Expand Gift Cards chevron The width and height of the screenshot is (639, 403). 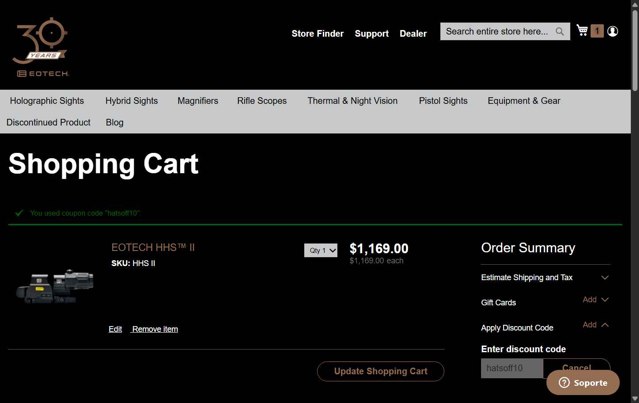pos(605,299)
